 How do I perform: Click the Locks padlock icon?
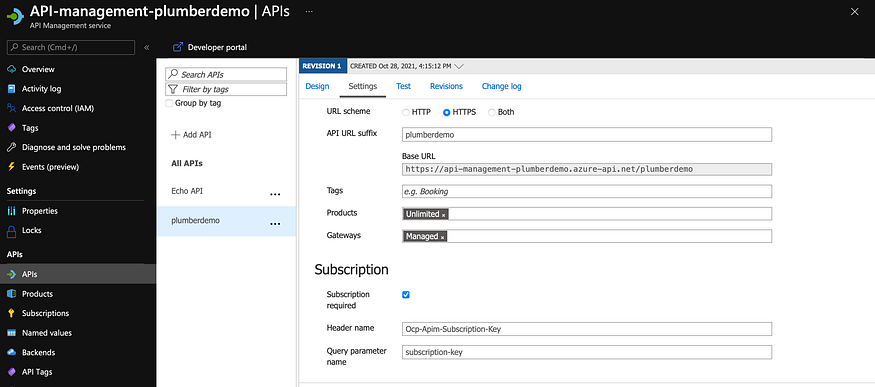[11, 230]
